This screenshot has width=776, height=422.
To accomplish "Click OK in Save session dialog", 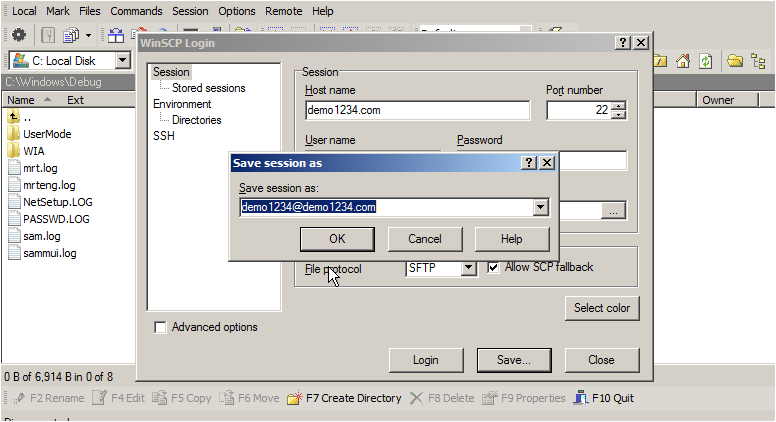I will [x=337, y=239].
